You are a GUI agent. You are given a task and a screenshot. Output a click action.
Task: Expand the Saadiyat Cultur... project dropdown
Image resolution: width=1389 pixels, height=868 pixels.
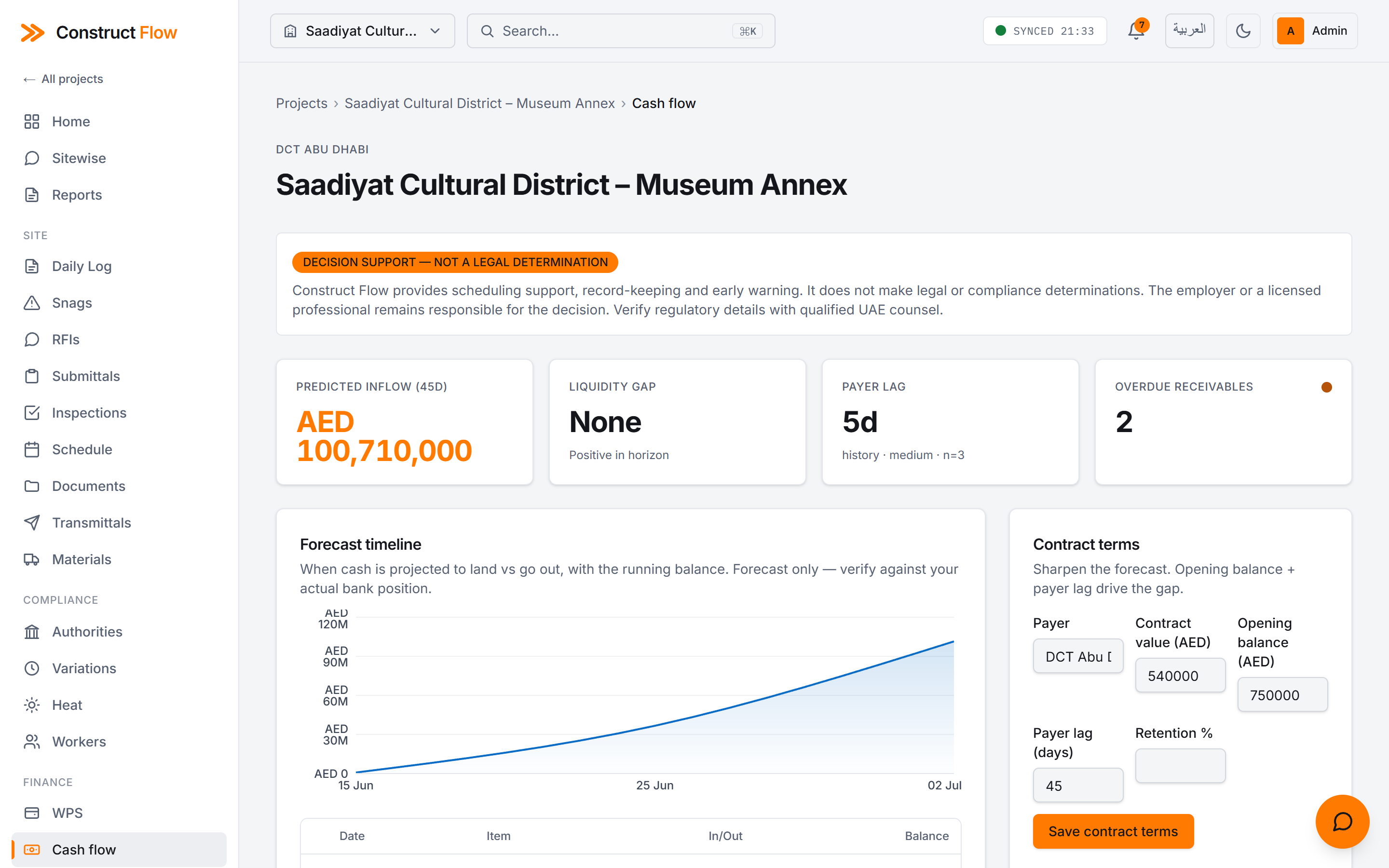(x=362, y=31)
